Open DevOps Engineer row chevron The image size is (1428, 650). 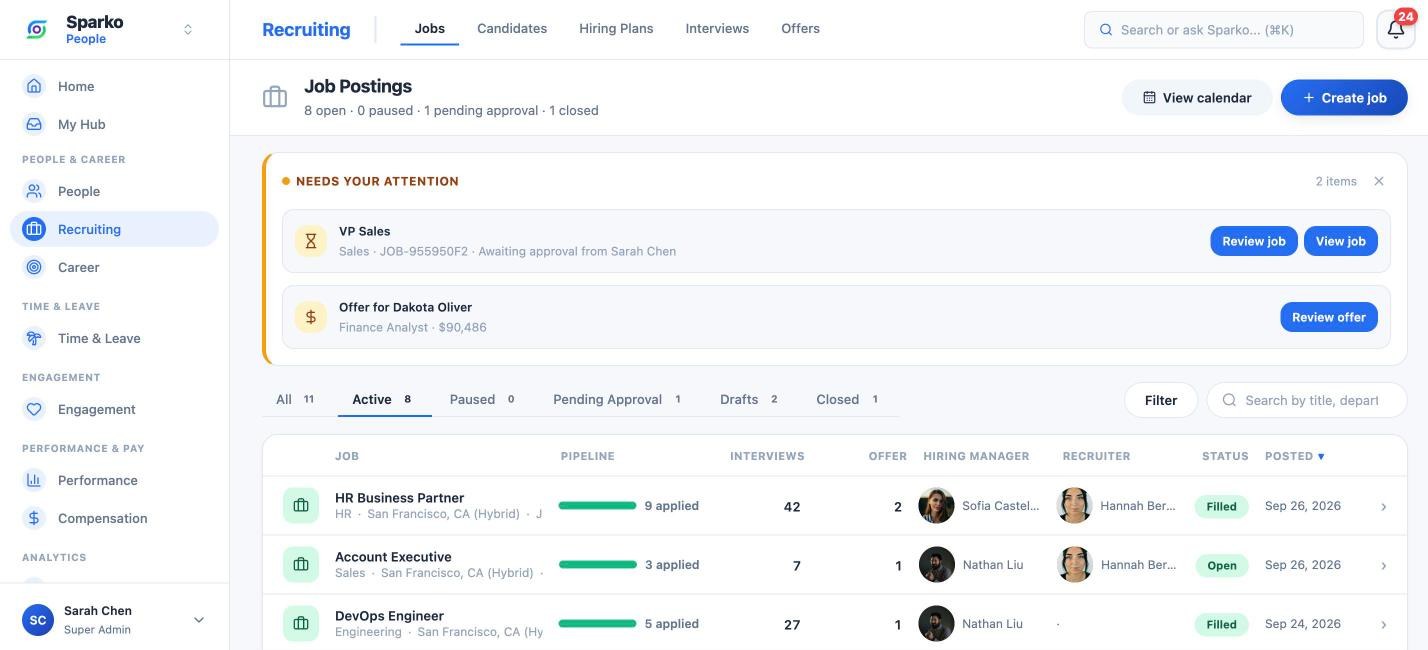[1384, 625]
